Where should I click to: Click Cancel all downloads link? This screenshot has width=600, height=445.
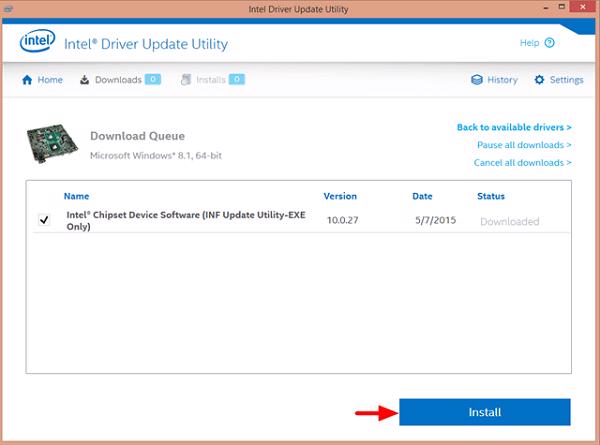pyautogui.click(x=522, y=162)
